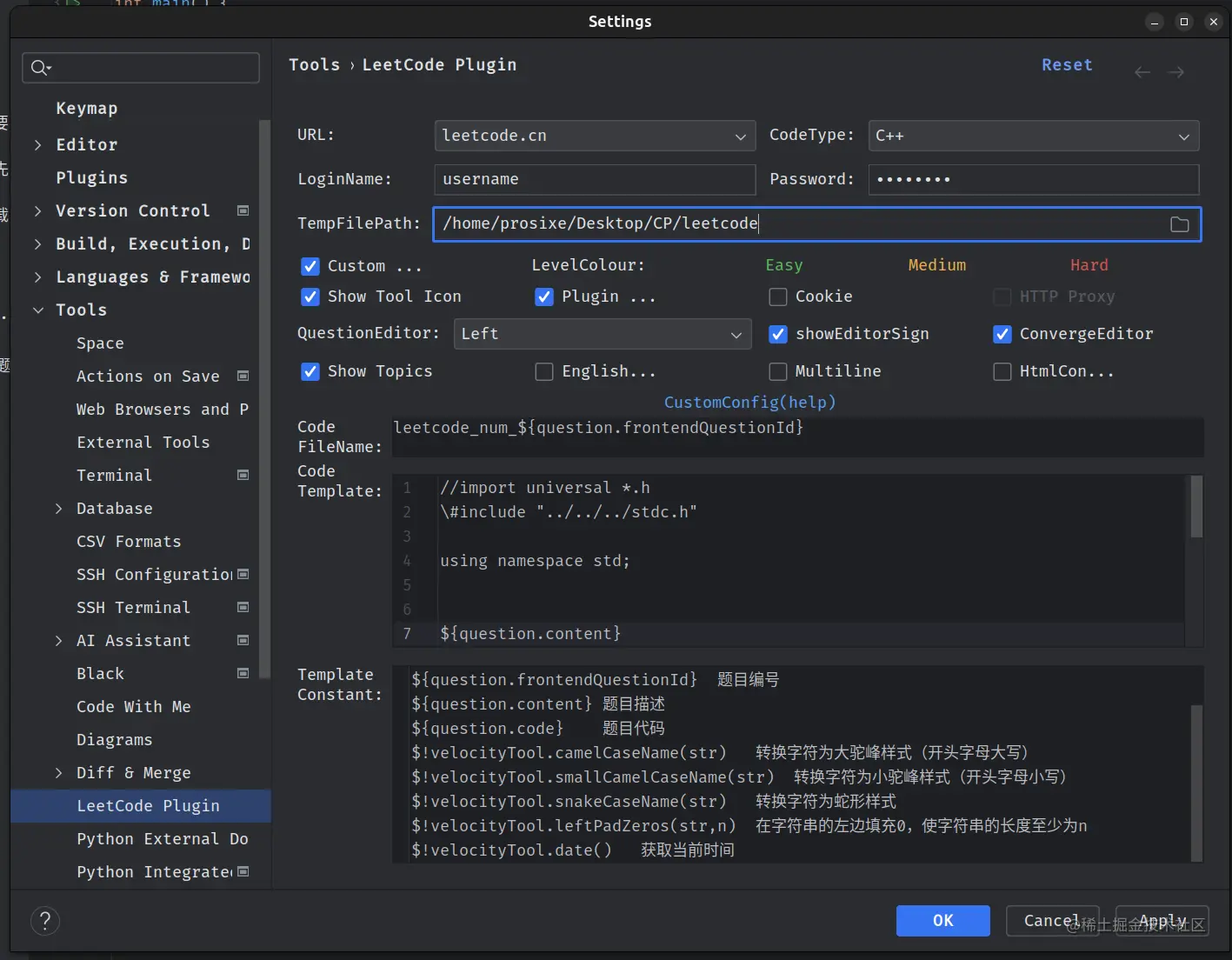The height and width of the screenshot is (960, 1232).
Task: Click the Code FileName field
Action: tap(798, 437)
